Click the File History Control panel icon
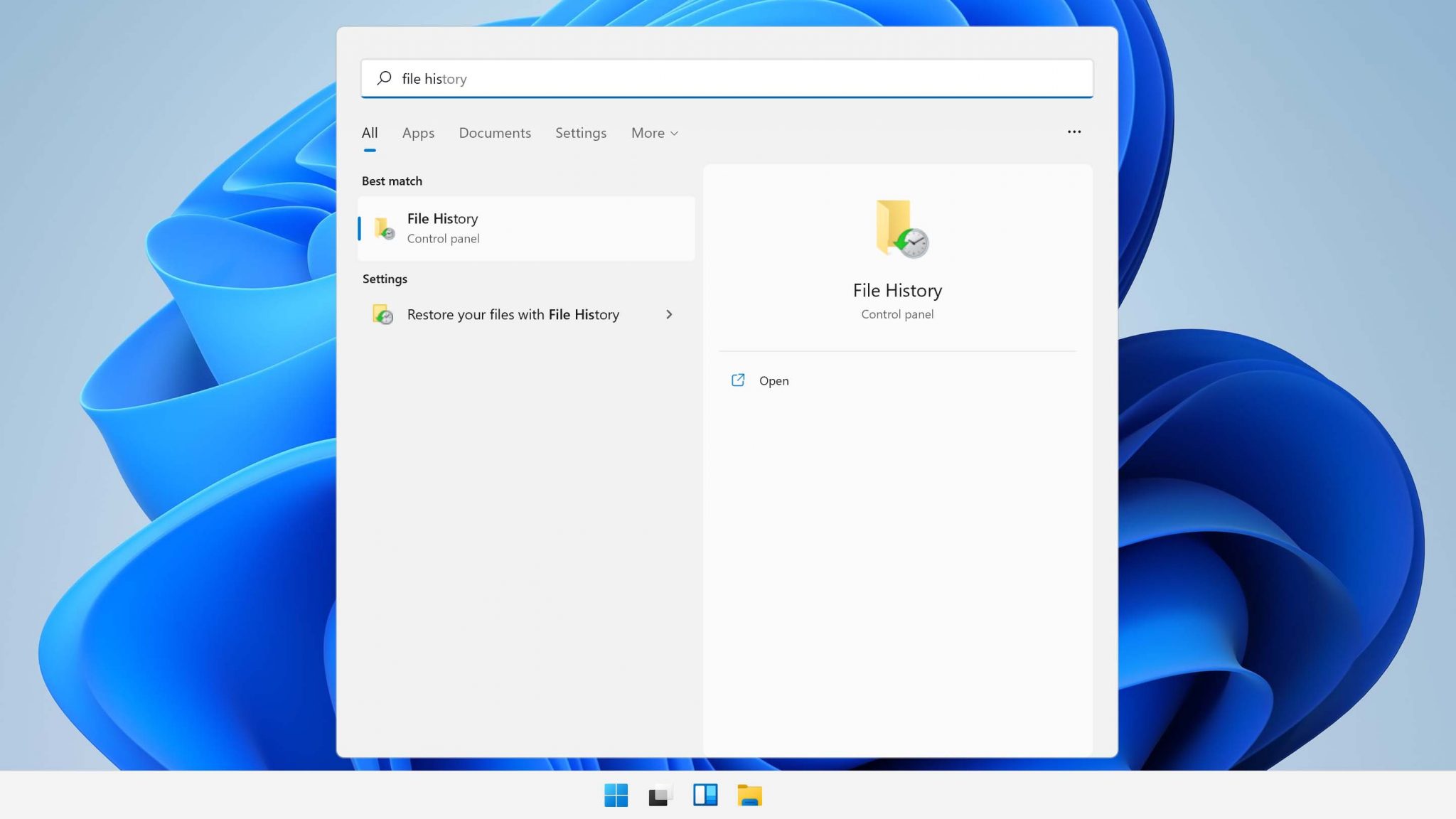Screen dimensions: 1456x819 [384, 228]
